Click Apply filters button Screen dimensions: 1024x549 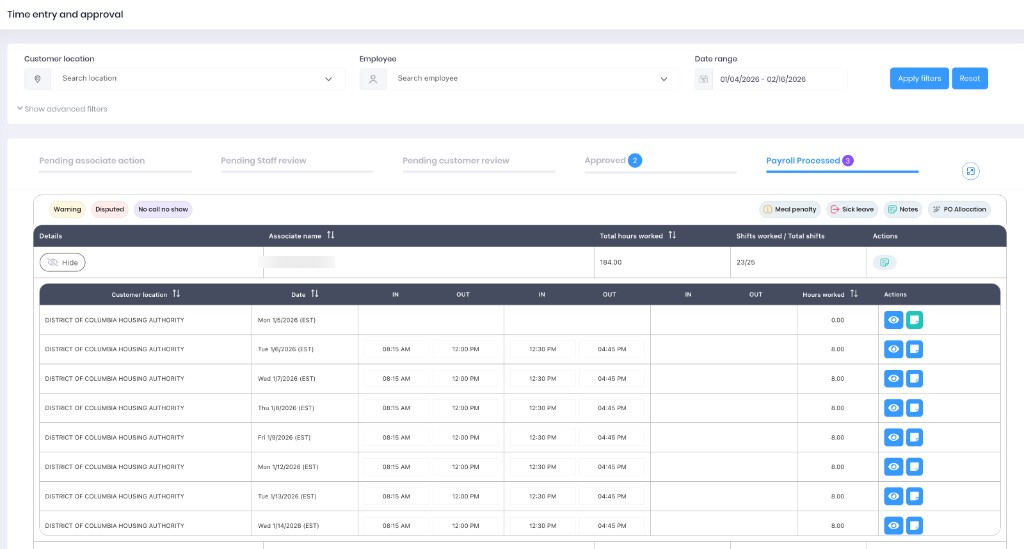(x=919, y=78)
